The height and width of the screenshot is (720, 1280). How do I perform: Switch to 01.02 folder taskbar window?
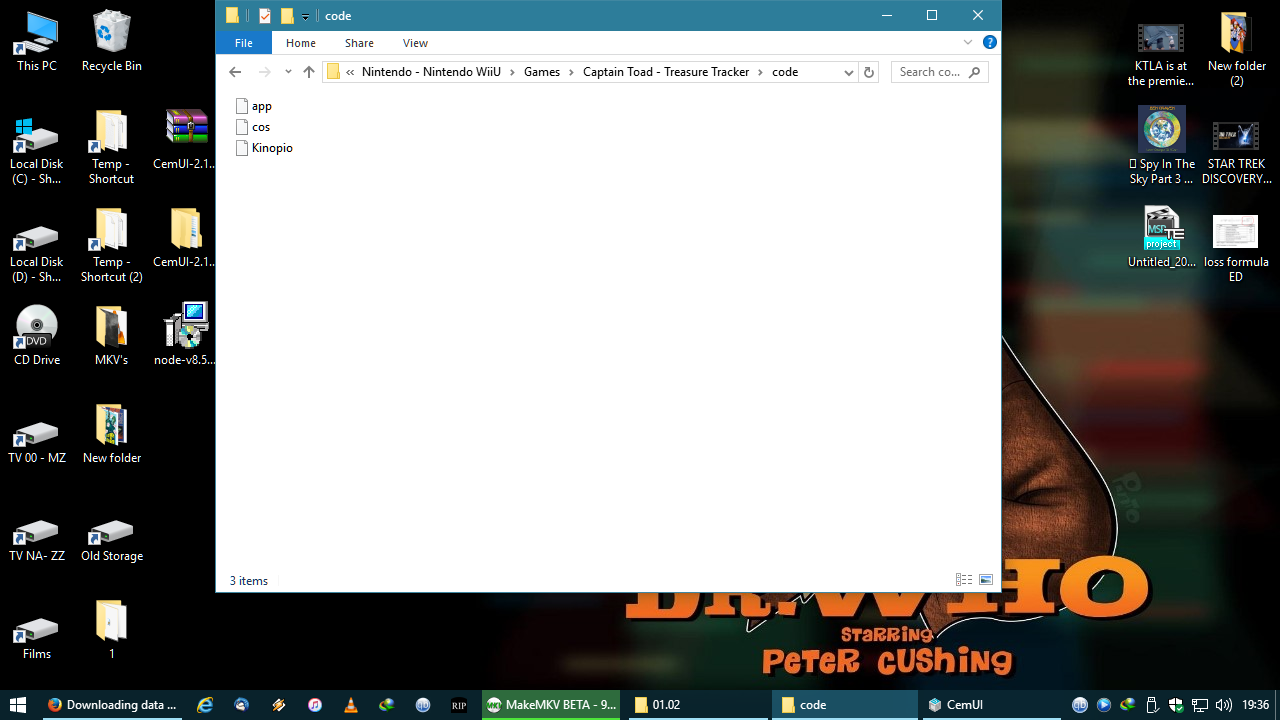(697, 705)
